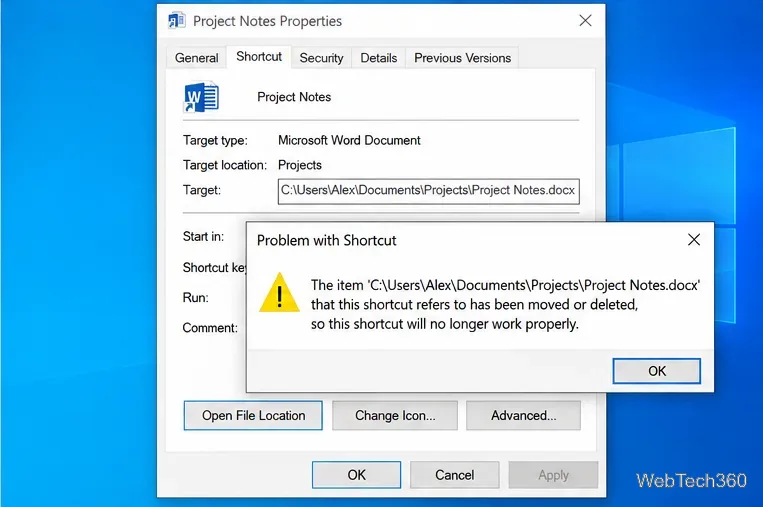Click the Open File Location button
763x507 pixels.
pyautogui.click(x=253, y=416)
